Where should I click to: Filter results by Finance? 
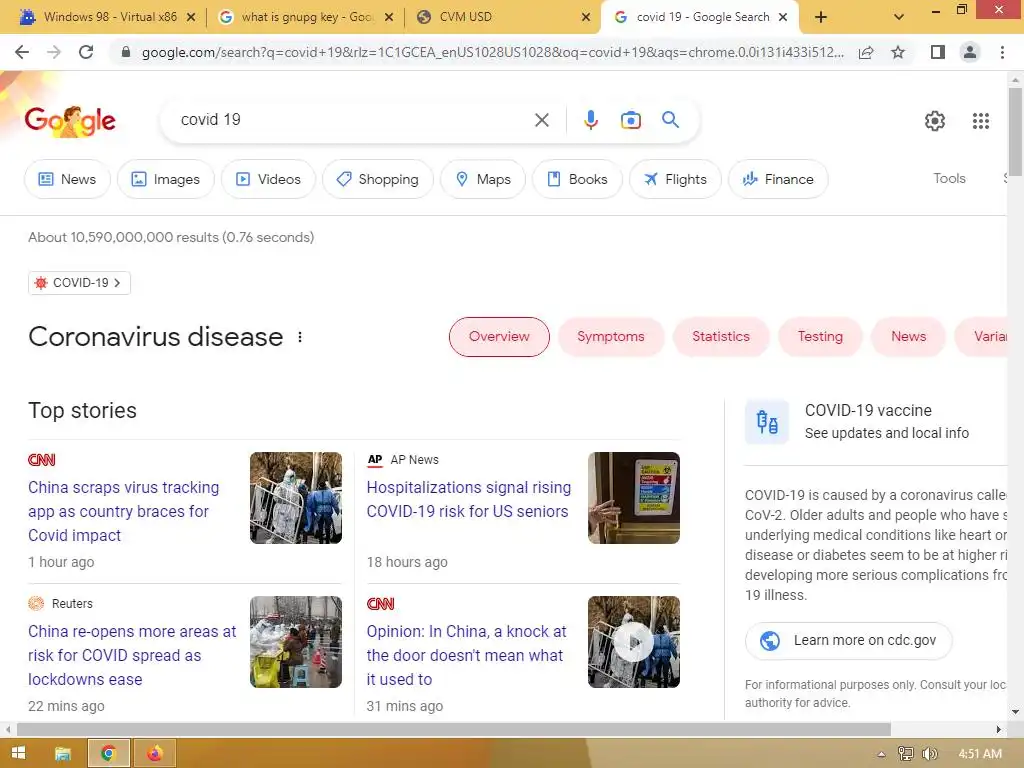[778, 179]
